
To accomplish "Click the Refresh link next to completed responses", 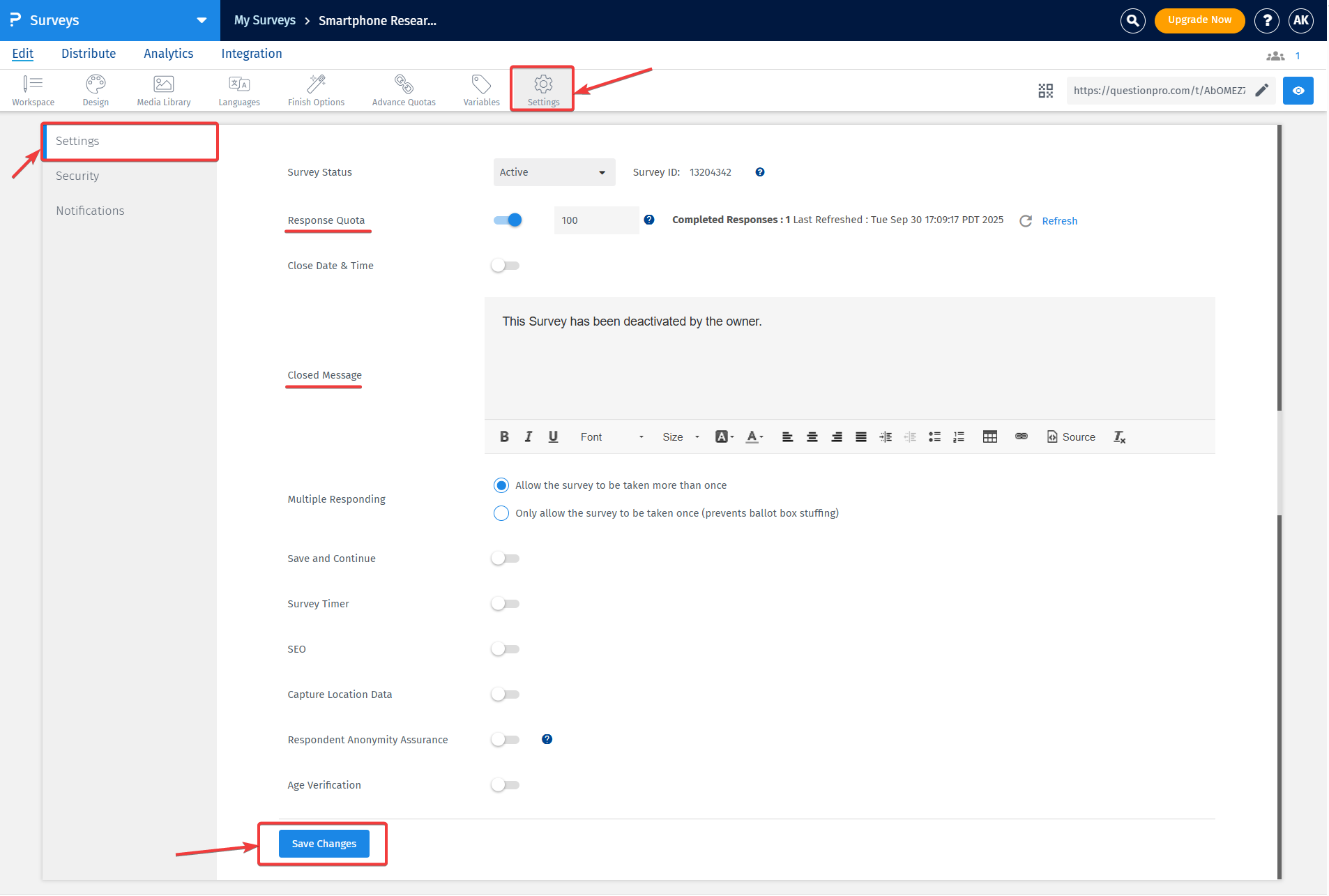I will [1059, 220].
